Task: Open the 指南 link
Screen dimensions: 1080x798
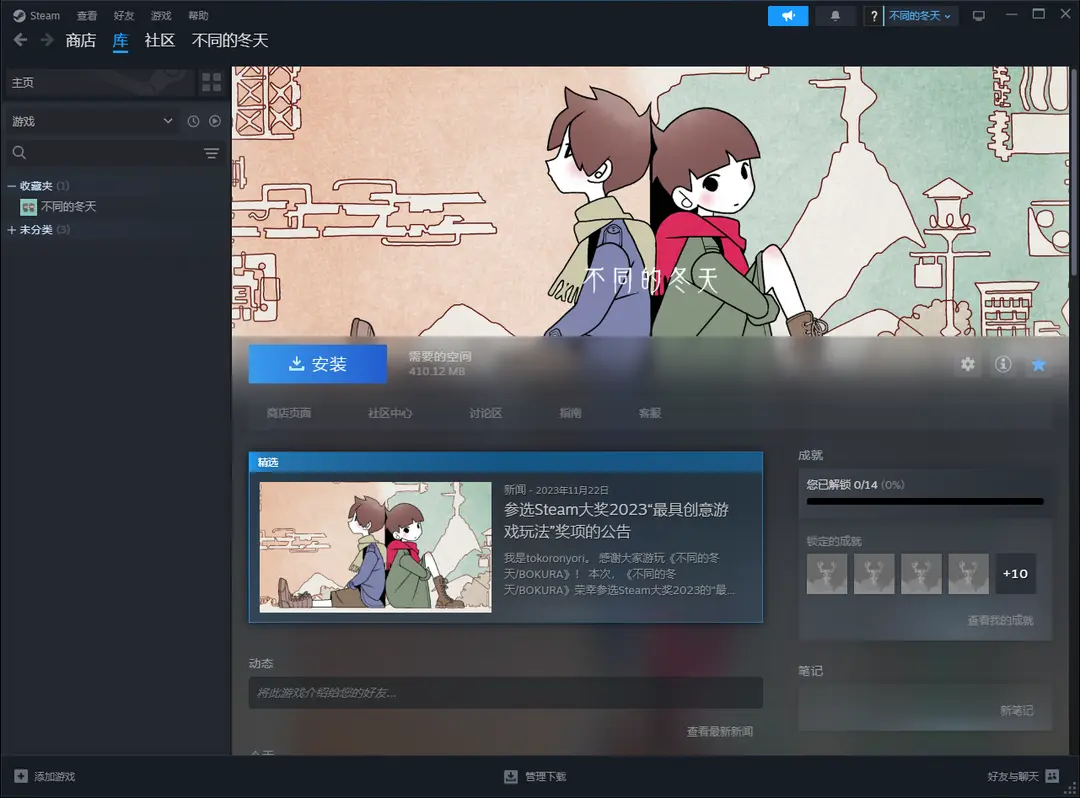Action: tap(570, 413)
